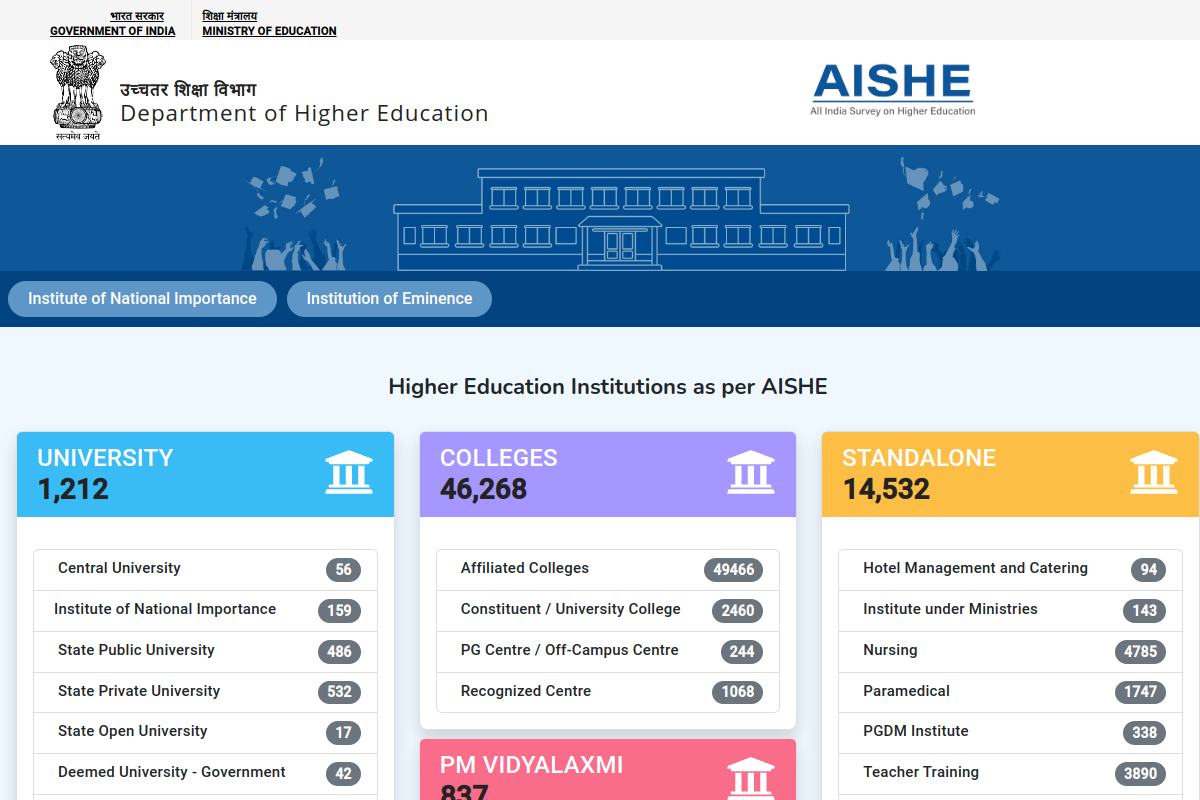Click the 94 count badge

(1148, 570)
